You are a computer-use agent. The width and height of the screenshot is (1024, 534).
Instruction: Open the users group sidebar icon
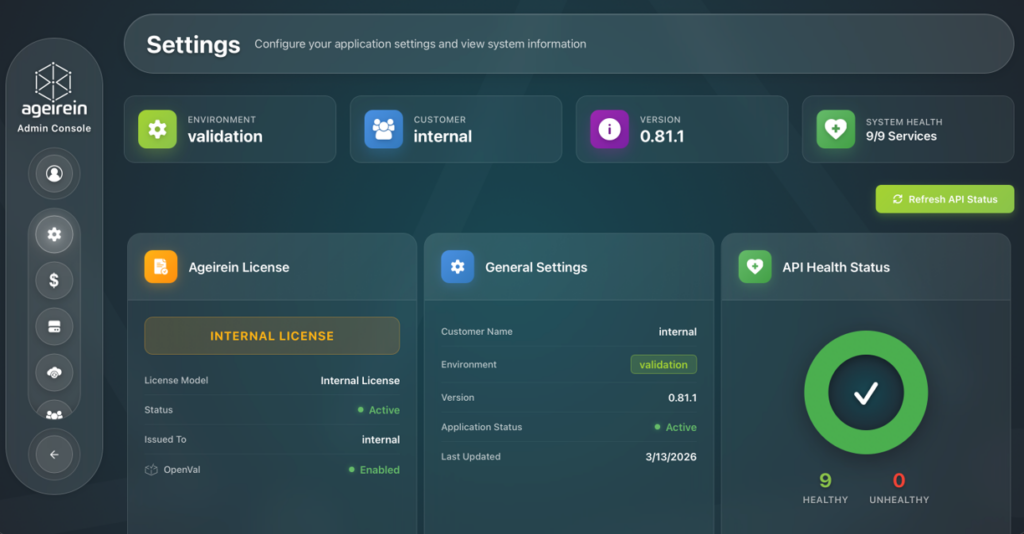tap(54, 412)
